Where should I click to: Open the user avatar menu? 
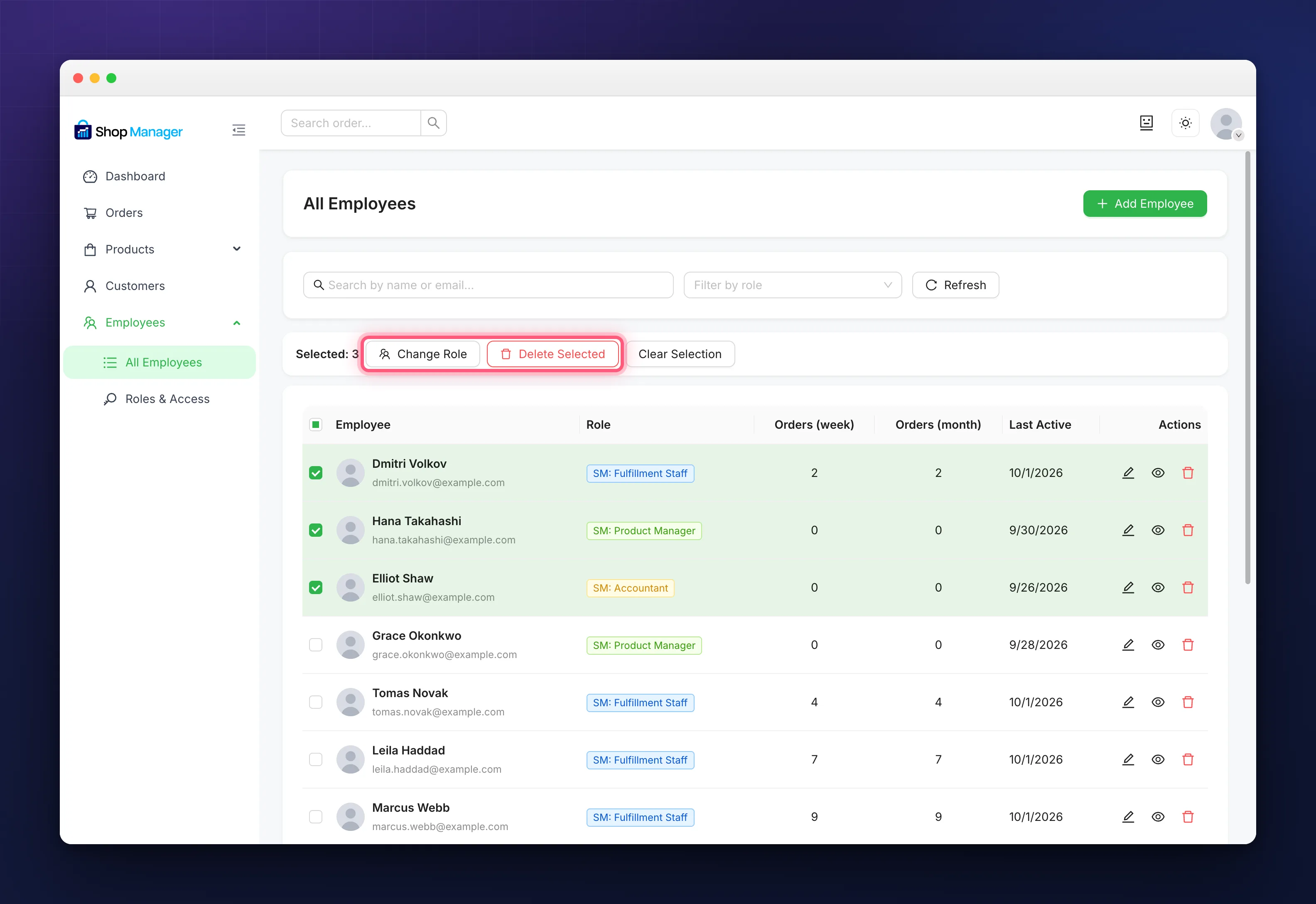(1226, 123)
